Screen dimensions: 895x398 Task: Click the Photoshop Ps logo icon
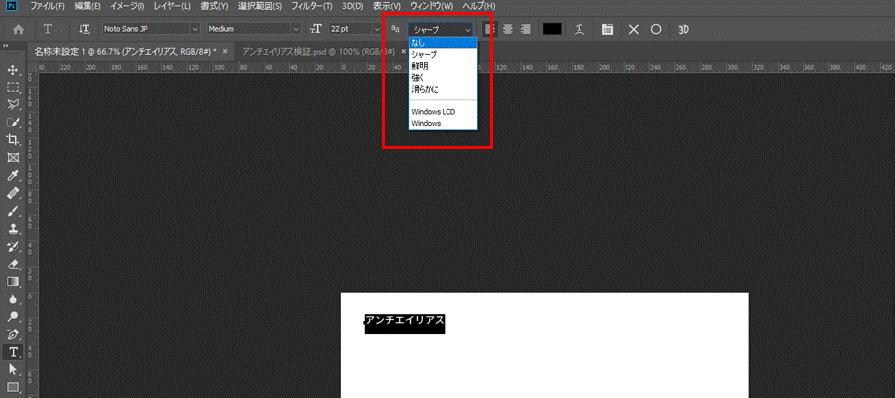[x=12, y=7]
